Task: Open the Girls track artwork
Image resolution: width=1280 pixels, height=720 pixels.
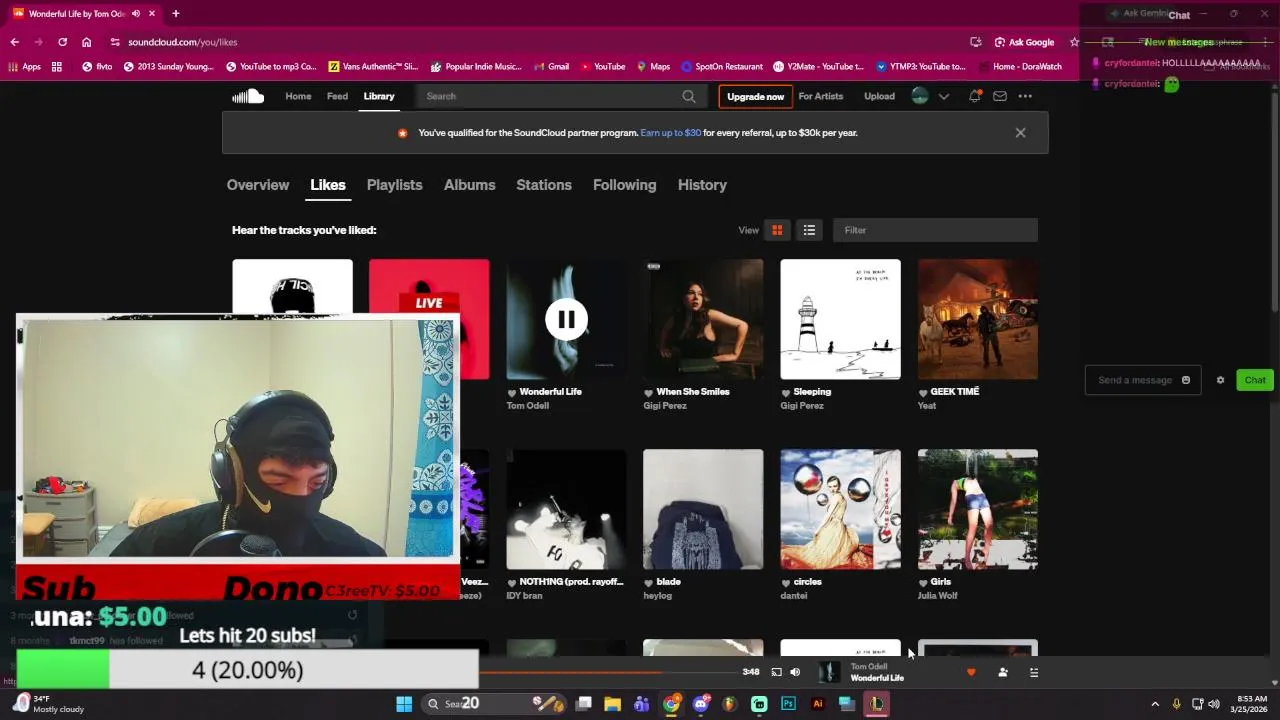Action: pyautogui.click(x=978, y=509)
